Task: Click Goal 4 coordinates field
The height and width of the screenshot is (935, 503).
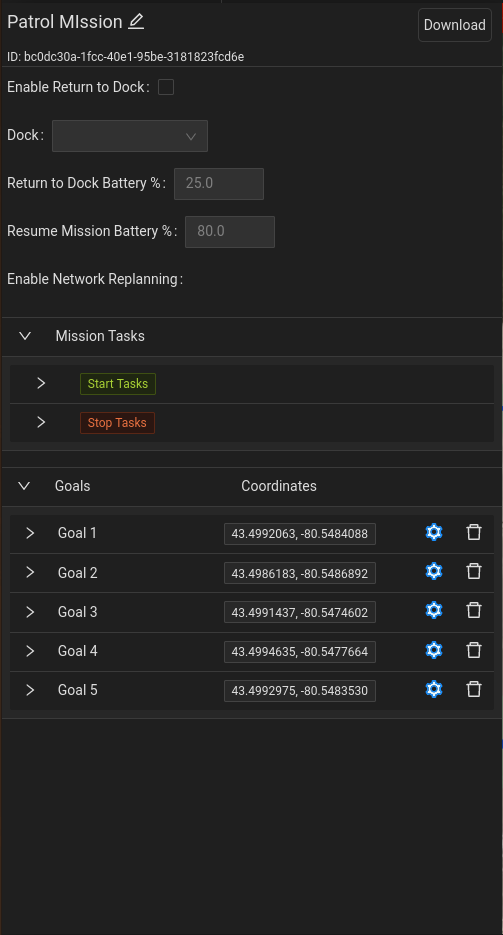Action: tap(300, 652)
